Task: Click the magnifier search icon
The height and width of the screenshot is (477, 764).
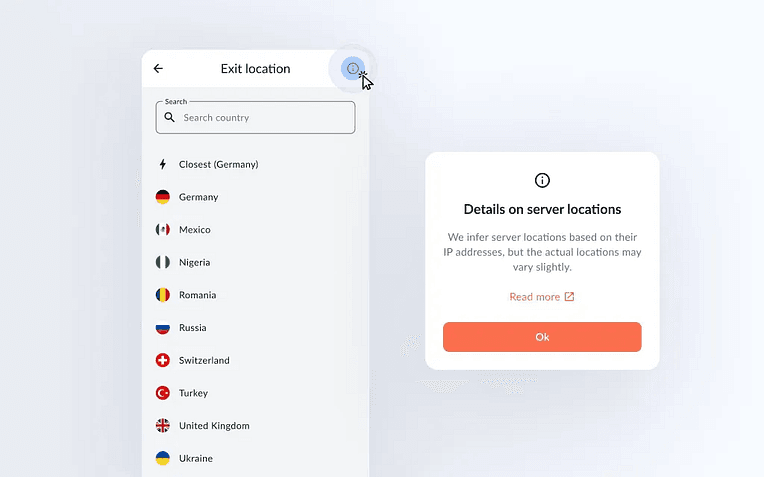Action: click(169, 117)
